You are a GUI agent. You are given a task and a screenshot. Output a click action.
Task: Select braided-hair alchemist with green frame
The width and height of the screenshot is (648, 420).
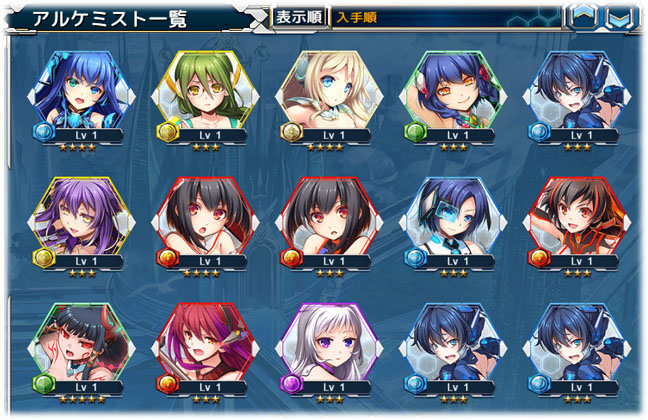coord(453,91)
